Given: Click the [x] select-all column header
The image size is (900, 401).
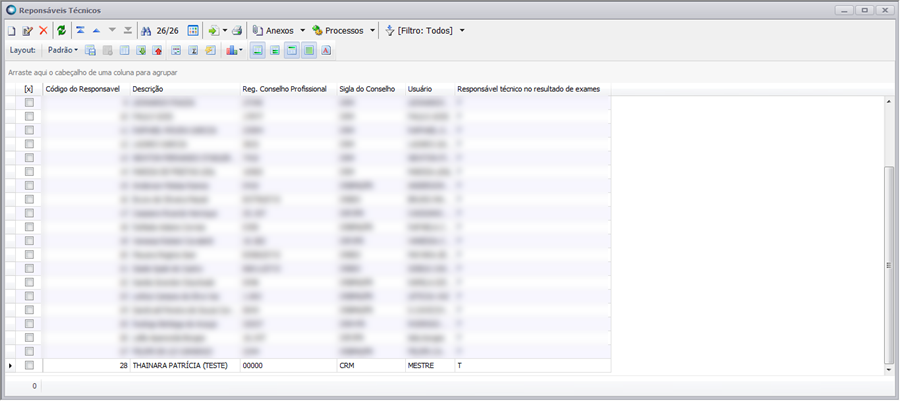Looking at the screenshot, I should [29, 89].
